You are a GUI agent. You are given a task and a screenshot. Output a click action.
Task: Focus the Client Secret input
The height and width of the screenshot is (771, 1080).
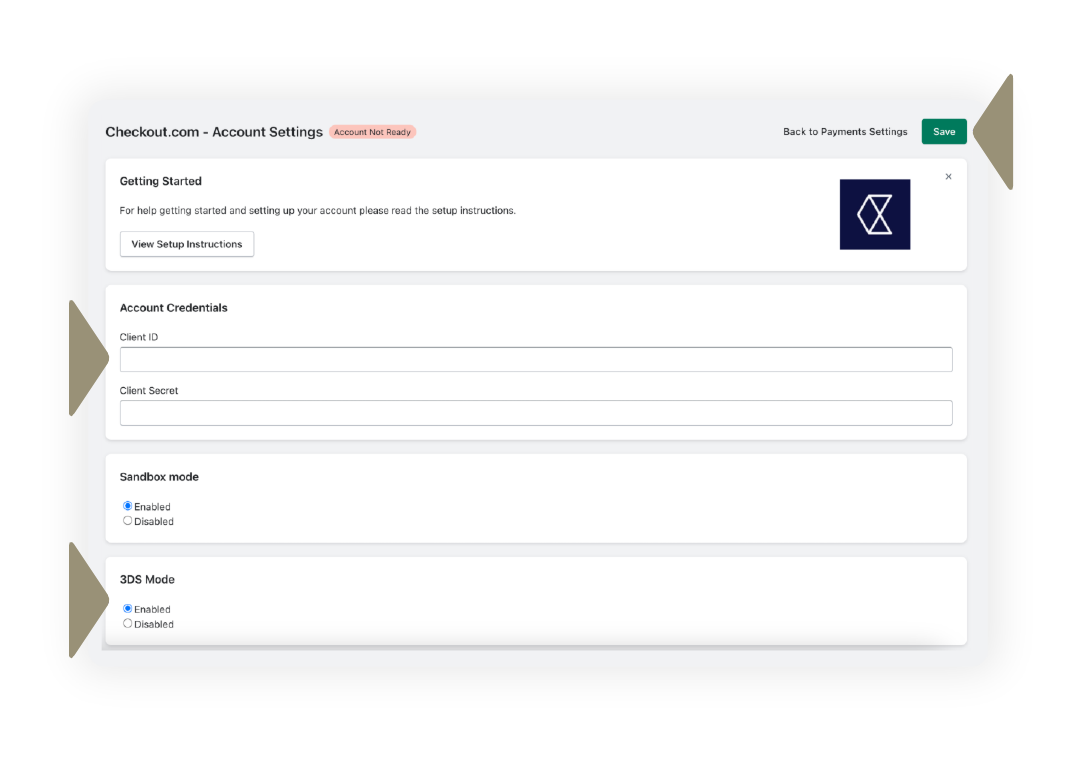[x=536, y=412]
